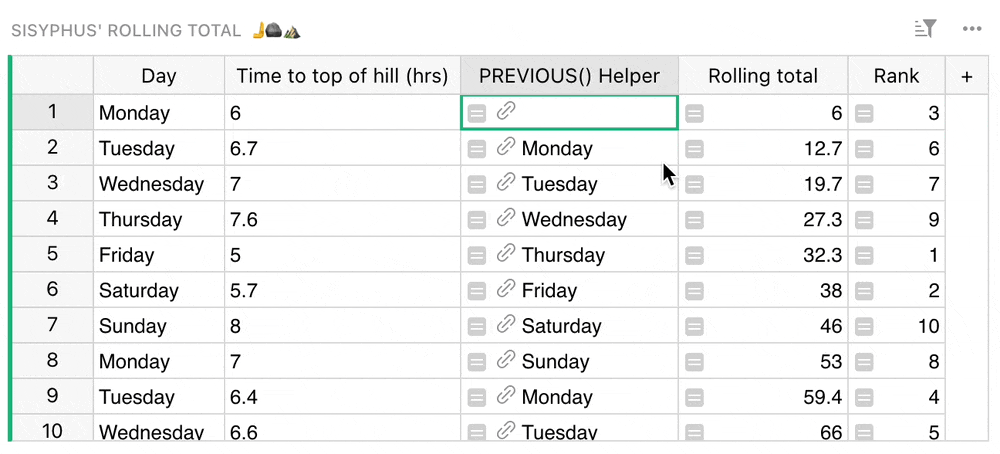1000x454 pixels.
Task: Click the Sisyphus' Rolling Total section title
Action: coord(126,31)
